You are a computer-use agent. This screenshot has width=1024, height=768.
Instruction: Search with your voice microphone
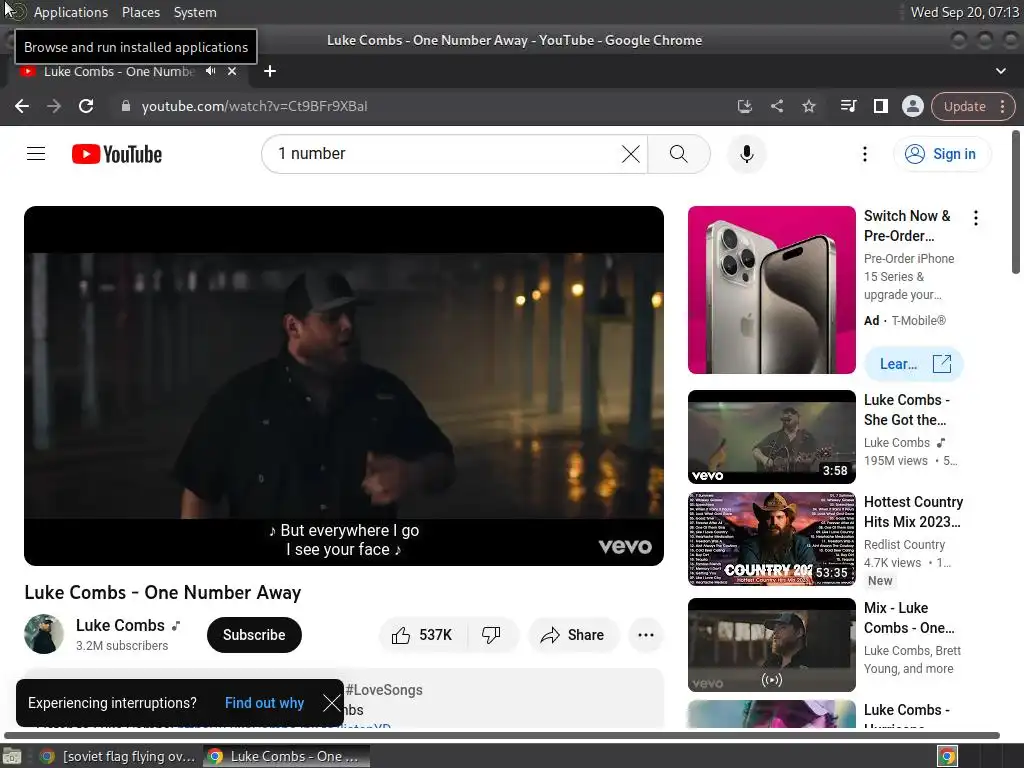(x=746, y=154)
